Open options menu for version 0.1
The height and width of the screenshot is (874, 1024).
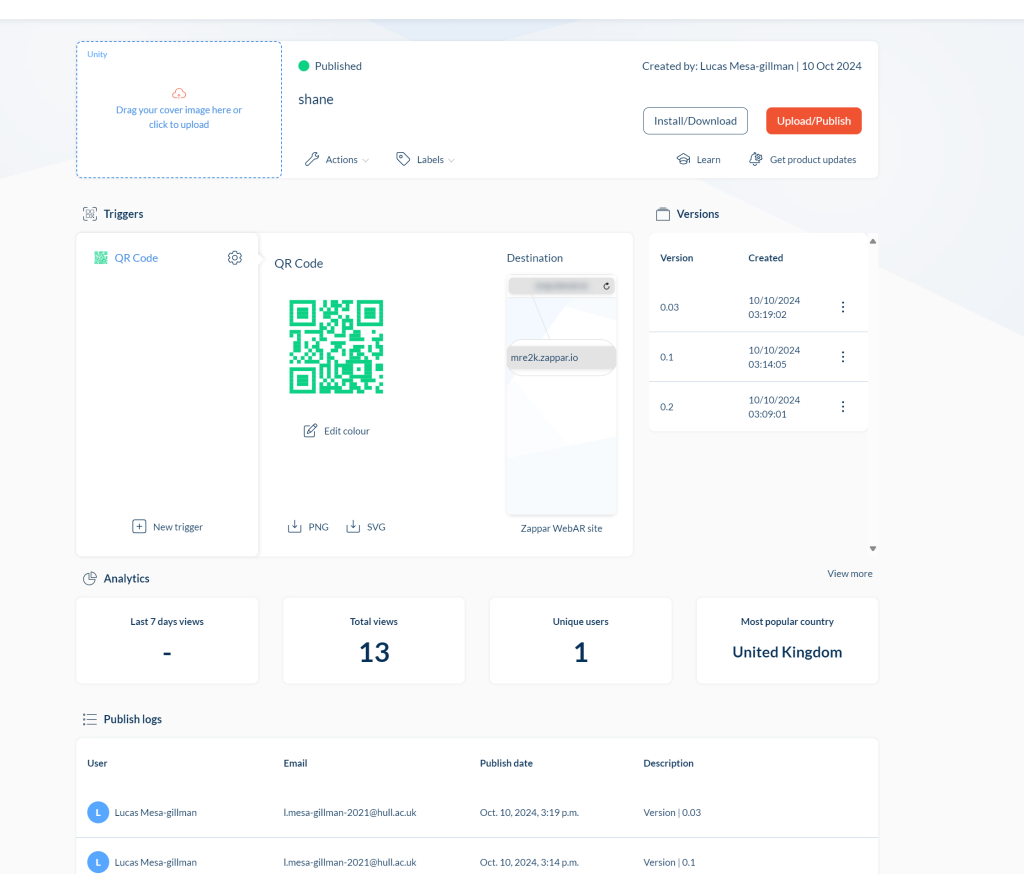click(x=843, y=357)
